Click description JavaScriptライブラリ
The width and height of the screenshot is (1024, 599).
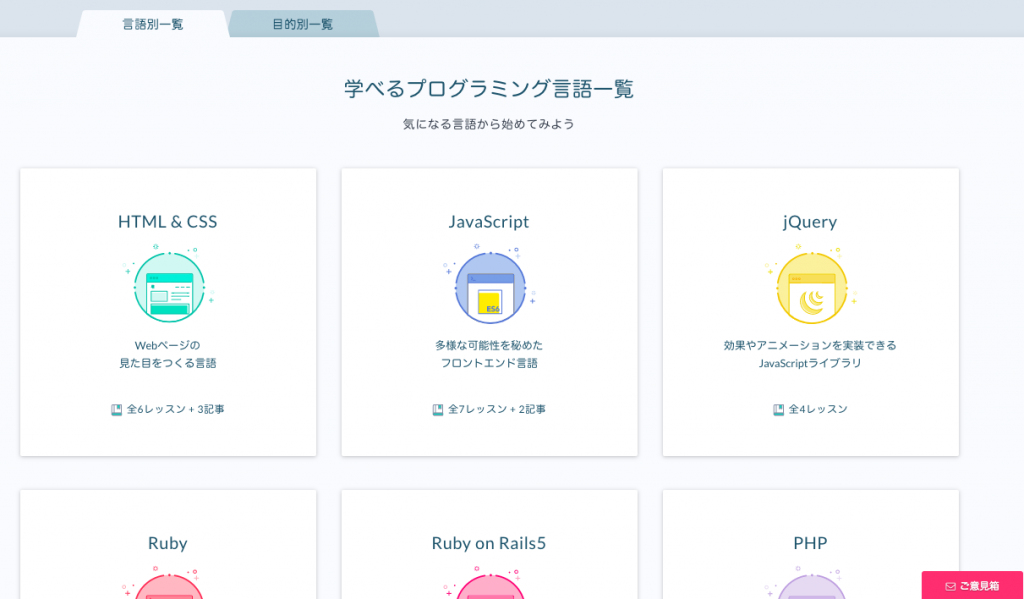point(810,363)
